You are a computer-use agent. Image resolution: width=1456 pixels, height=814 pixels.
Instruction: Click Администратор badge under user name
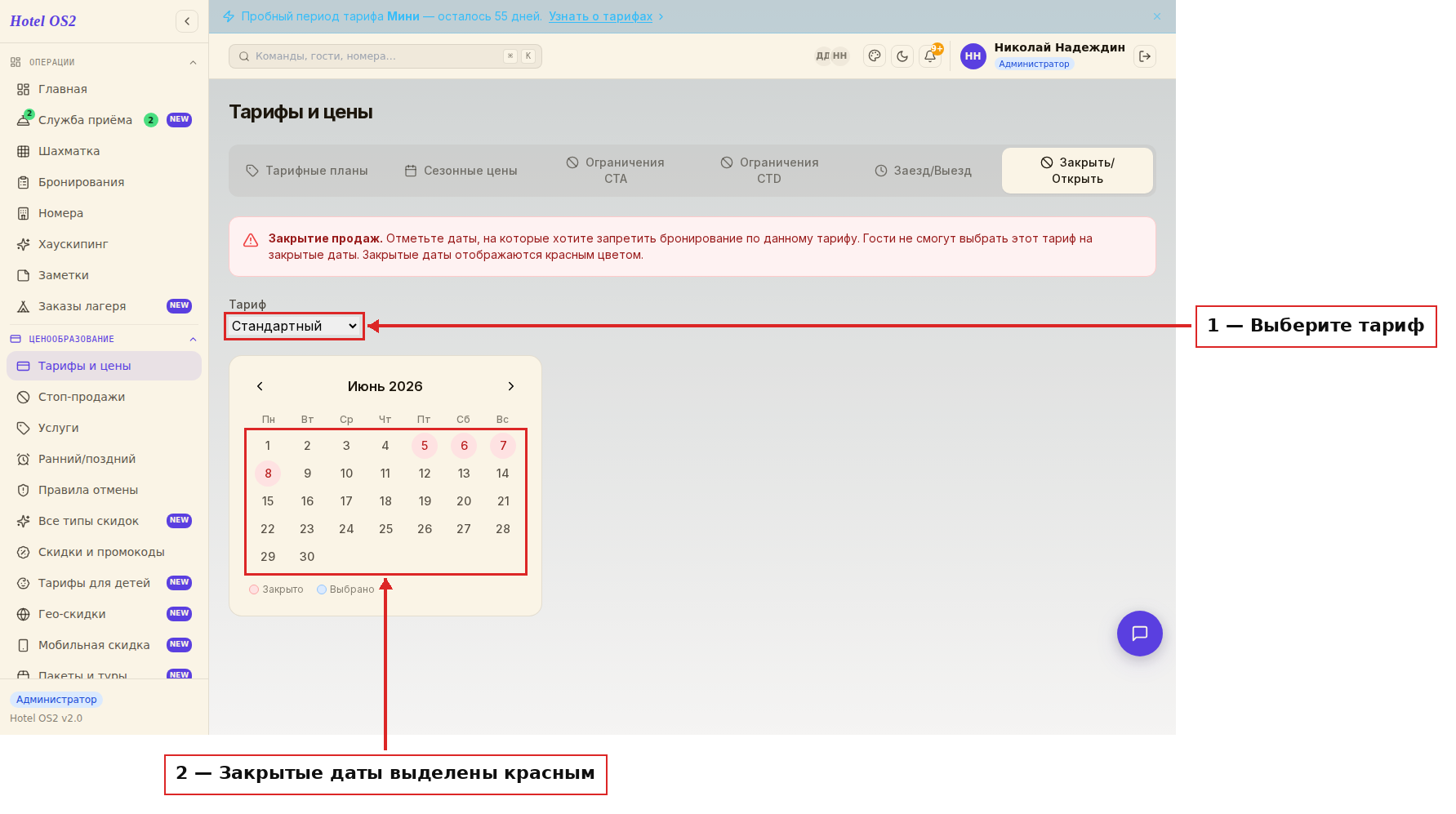(x=1034, y=64)
